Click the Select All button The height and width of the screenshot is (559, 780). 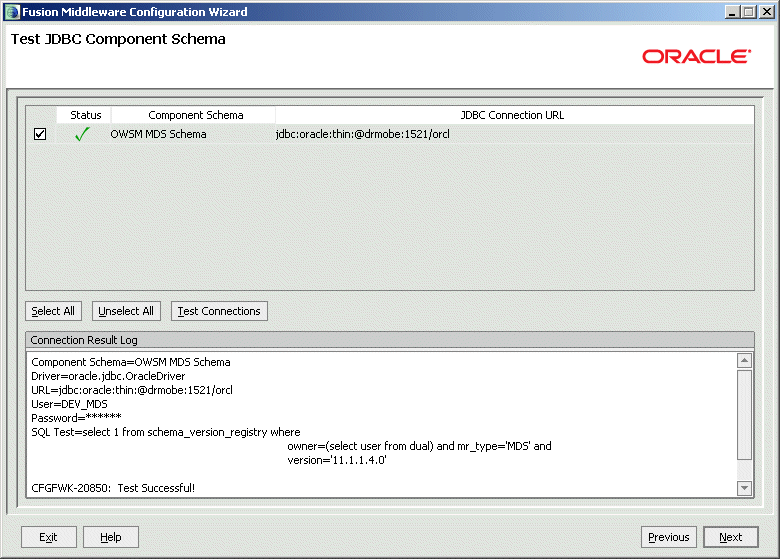53,311
